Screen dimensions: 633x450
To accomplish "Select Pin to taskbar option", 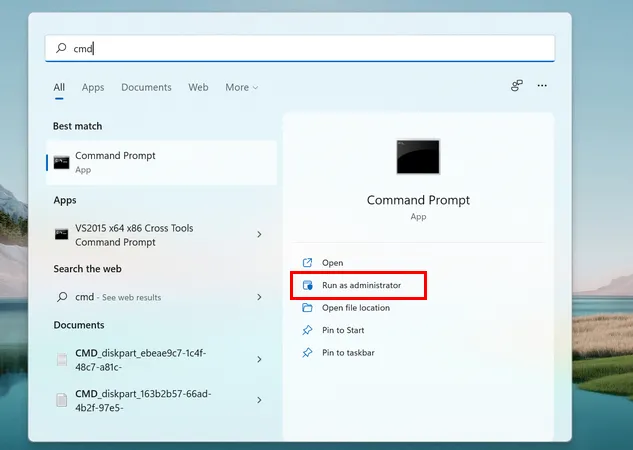I will click(348, 353).
